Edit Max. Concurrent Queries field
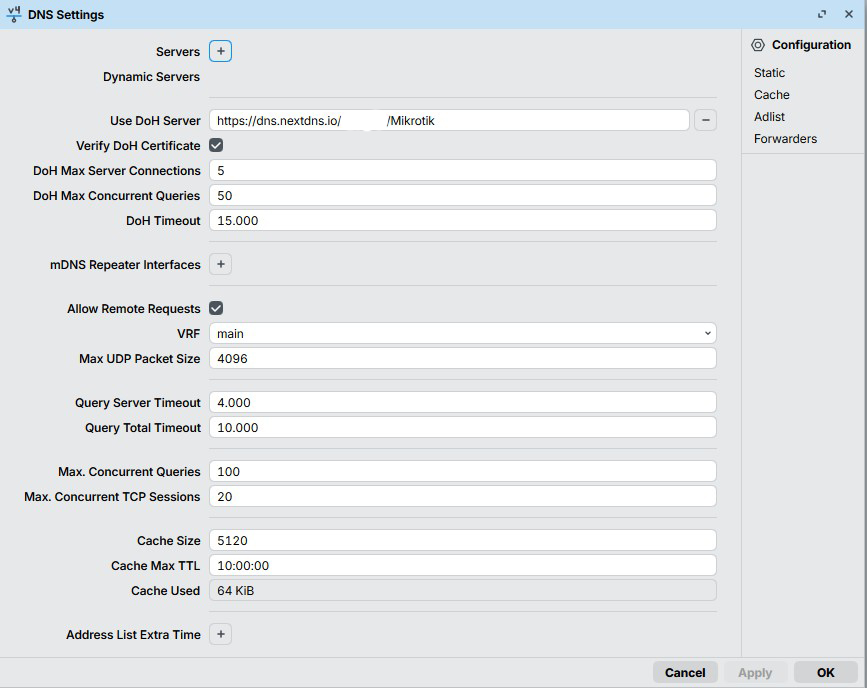 coord(463,472)
